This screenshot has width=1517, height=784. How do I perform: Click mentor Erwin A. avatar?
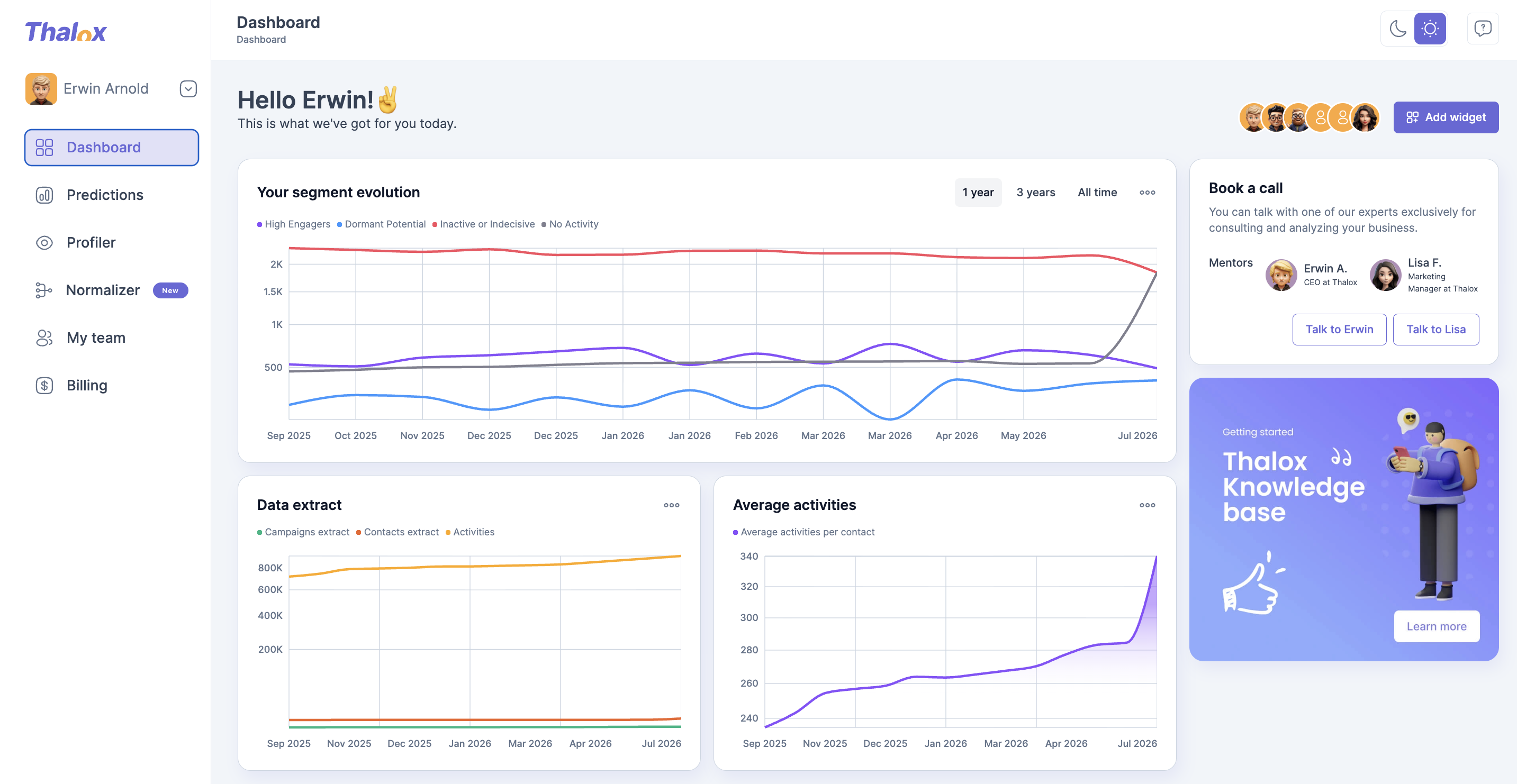1281,275
